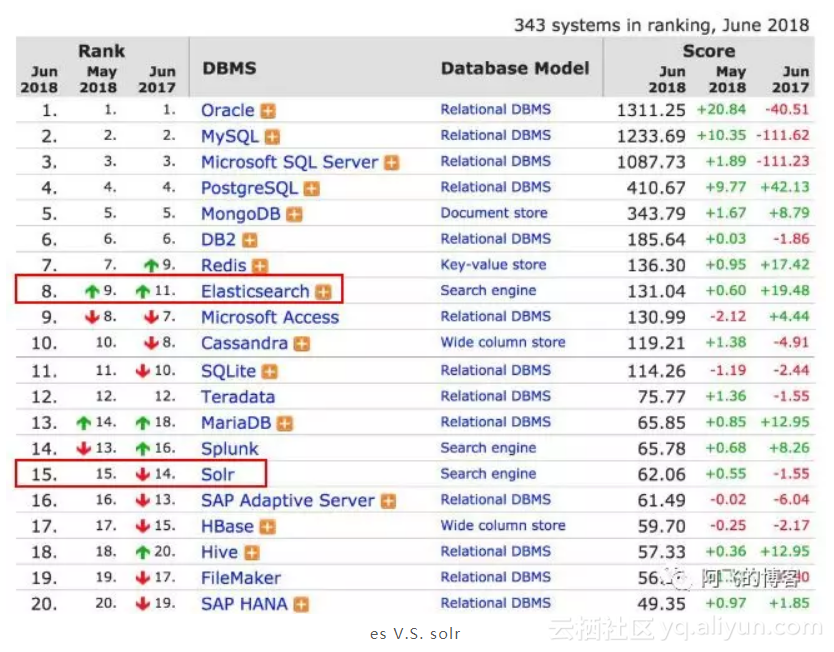Open the SAP Adaptive Server link
Viewport: 834px width, 652px height.
[x=288, y=500]
